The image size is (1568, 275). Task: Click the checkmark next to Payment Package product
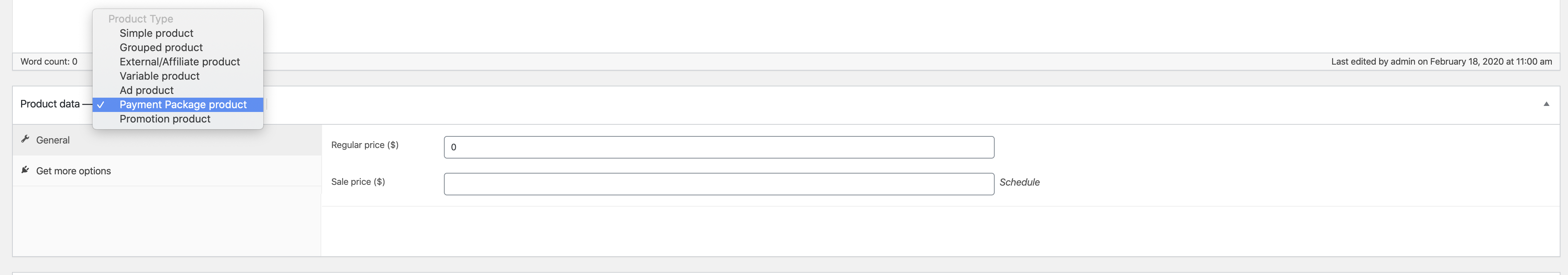click(101, 105)
